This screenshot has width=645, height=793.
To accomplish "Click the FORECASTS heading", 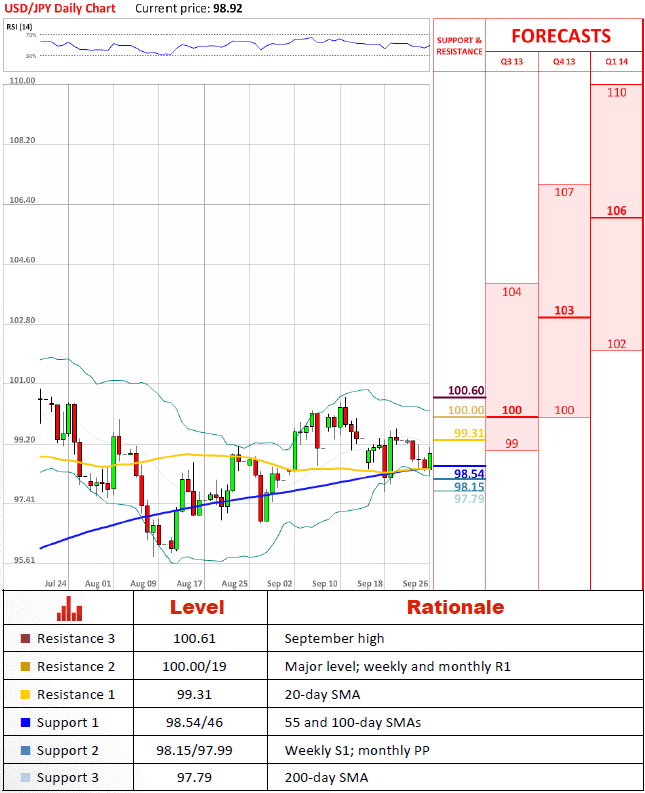I will click(x=561, y=36).
